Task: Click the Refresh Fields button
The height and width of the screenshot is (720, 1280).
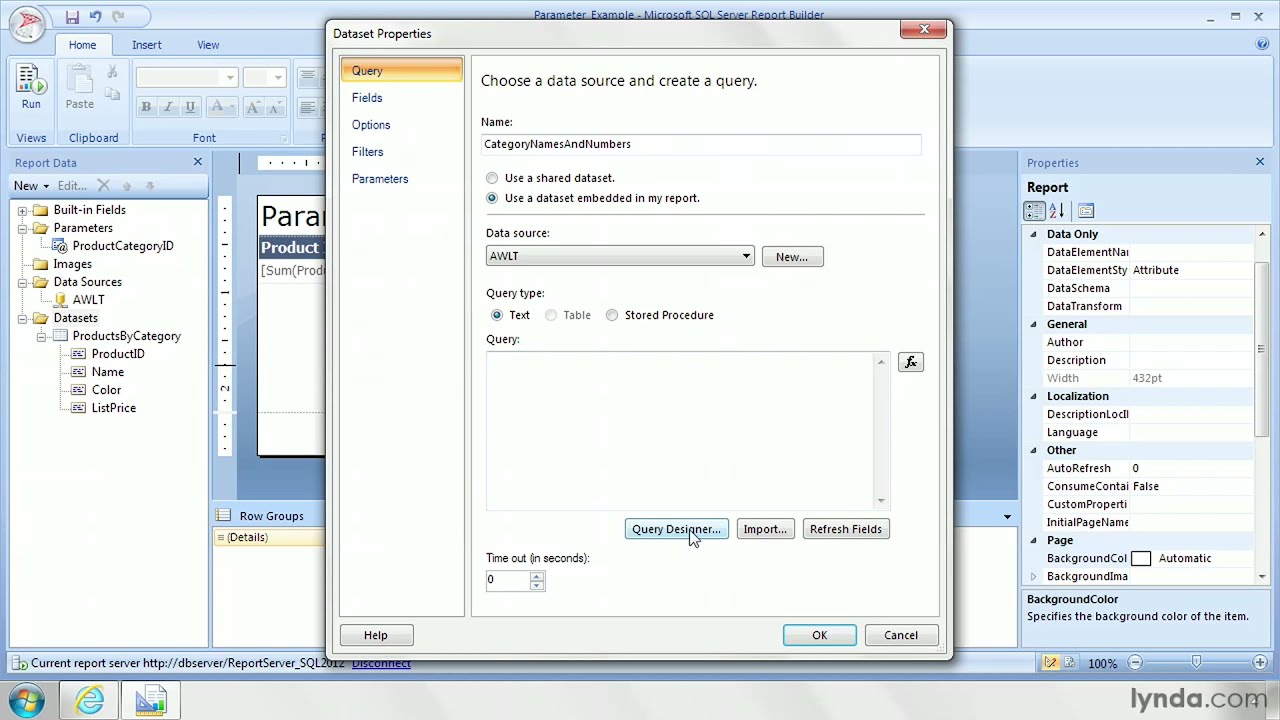Action: 846,529
